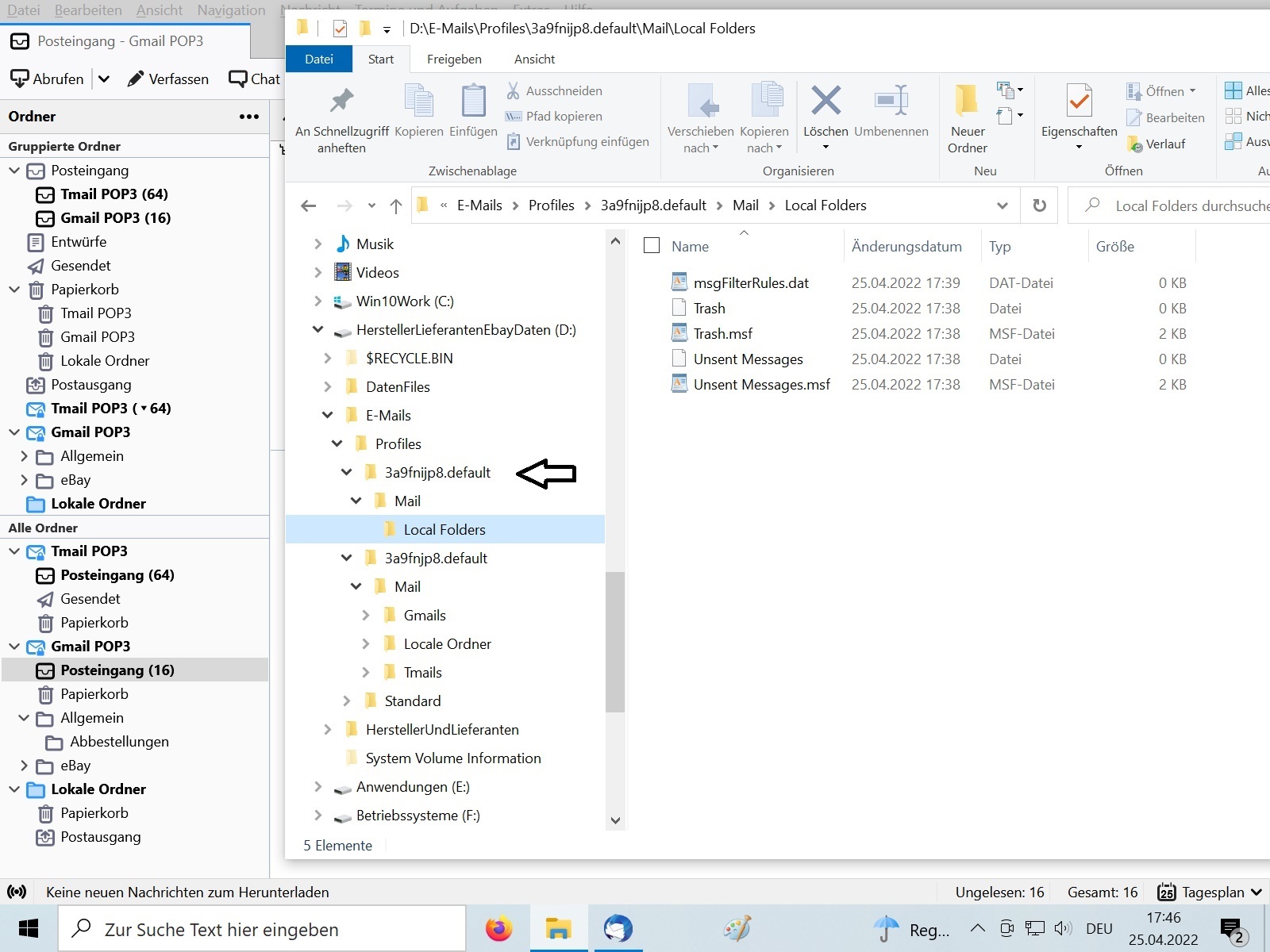Click the navigation pane vertical scrollbar thumb
1270x952 pixels.
[615, 641]
